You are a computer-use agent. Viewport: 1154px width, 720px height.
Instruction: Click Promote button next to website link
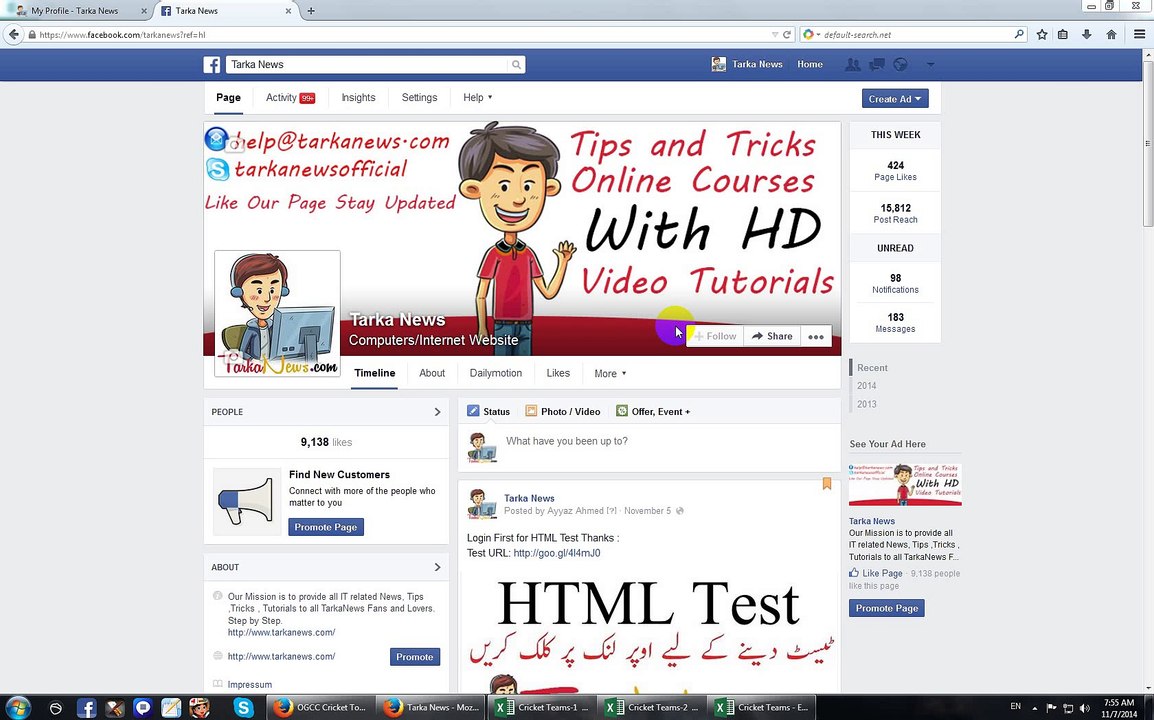tap(415, 657)
